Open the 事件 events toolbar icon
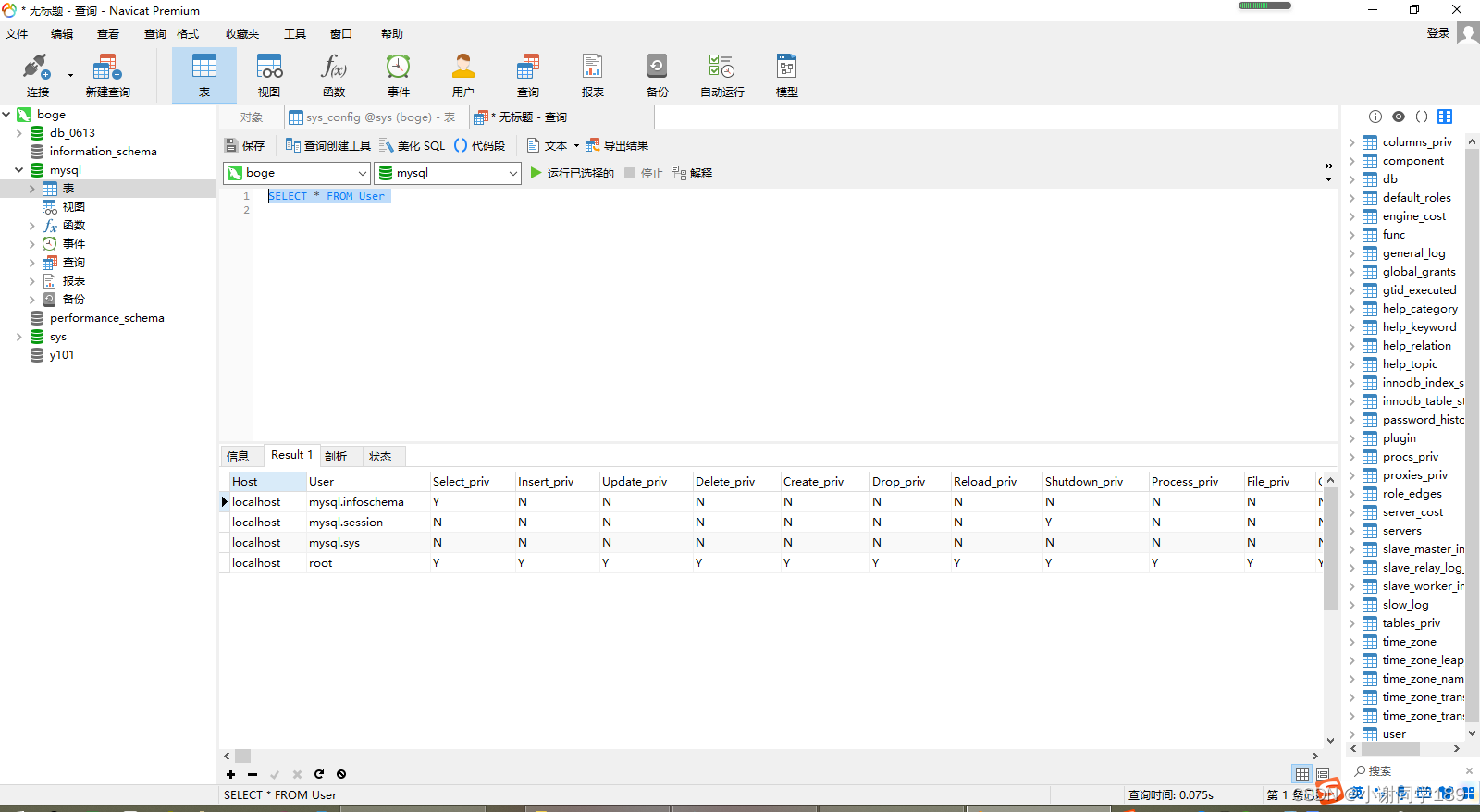The height and width of the screenshot is (812, 1480). click(x=399, y=75)
